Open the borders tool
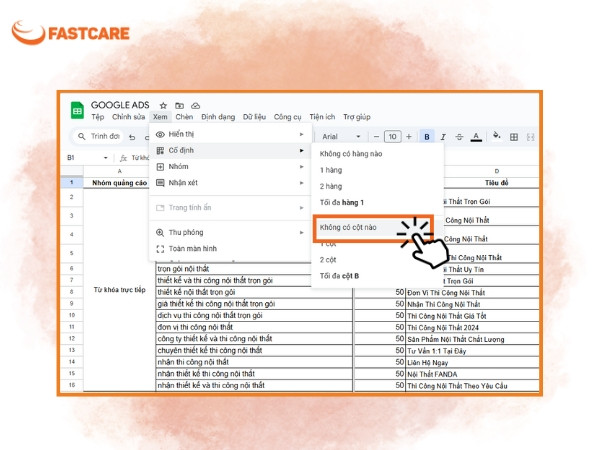This screenshot has width=600, height=450. pyautogui.click(x=514, y=137)
